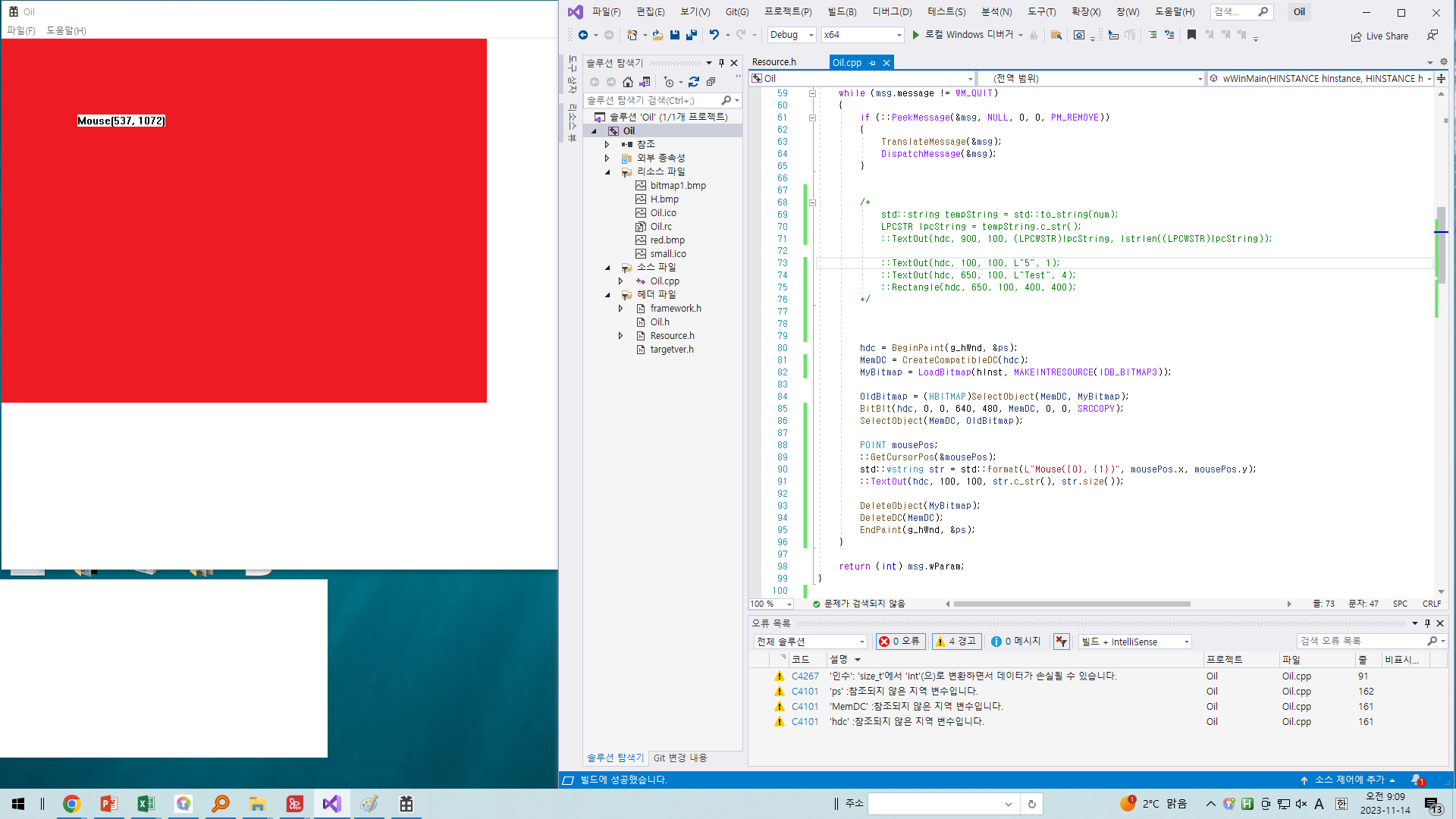
Task: Click the Save file icon in toolbar
Action: [674, 35]
